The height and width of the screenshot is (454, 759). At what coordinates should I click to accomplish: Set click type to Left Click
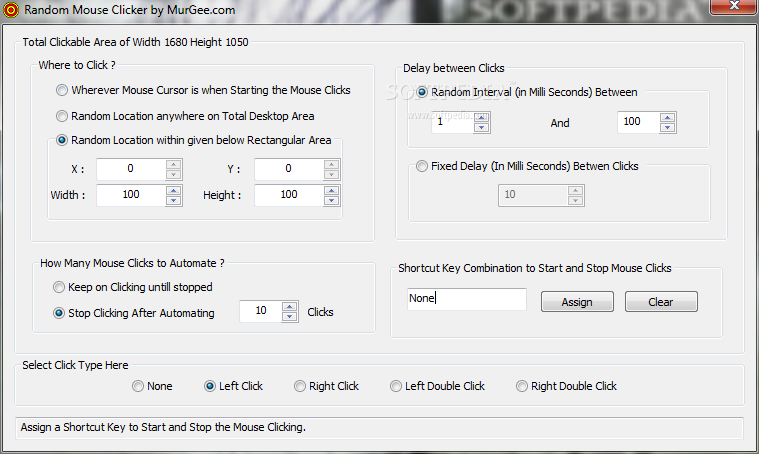(x=210, y=386)
